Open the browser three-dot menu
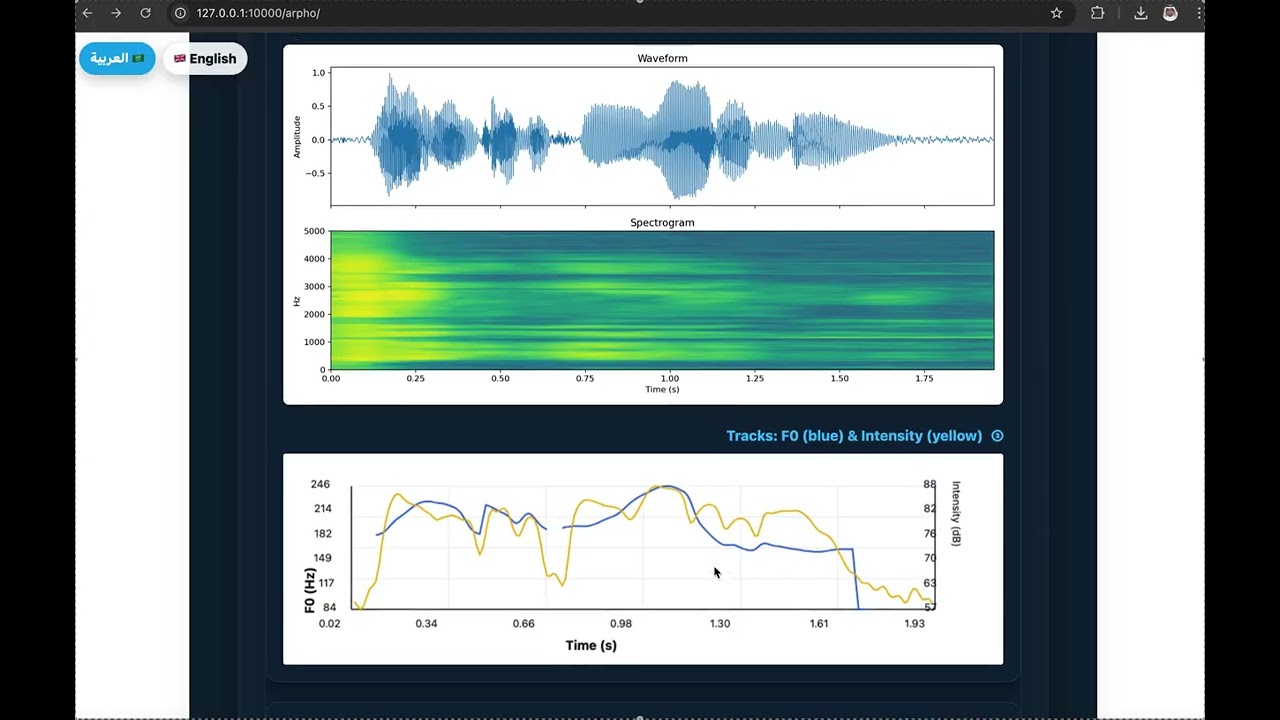The height and width of the screenshot is (720, 1280). coord(1199,13)
